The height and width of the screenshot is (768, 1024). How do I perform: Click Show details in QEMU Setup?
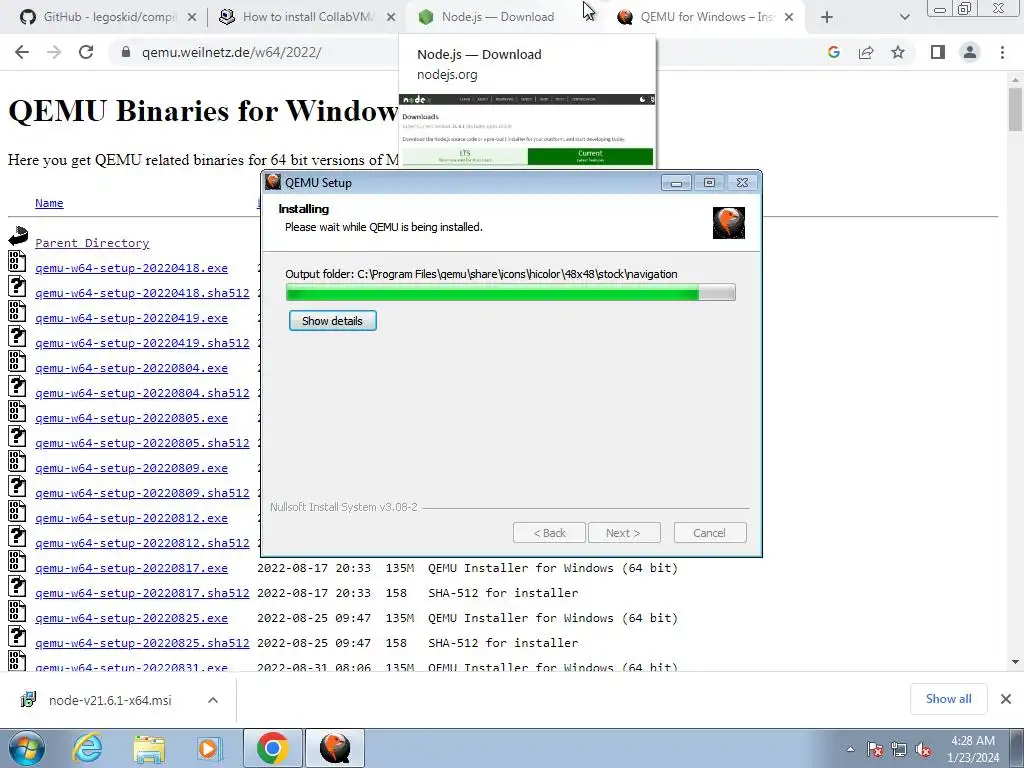[332, 321]
